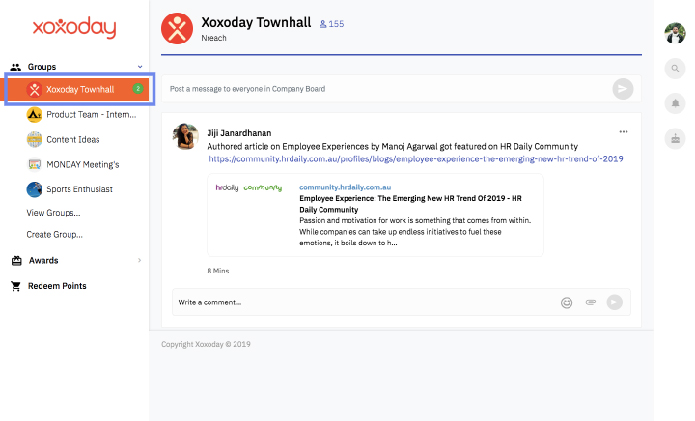Click the Xoxoday Townhall header logo
695x421 pixels.
[x=177, y=29]
